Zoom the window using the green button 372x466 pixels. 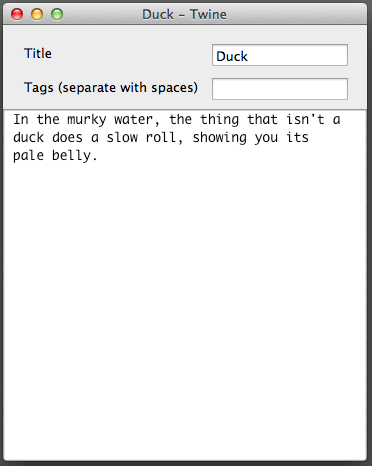(x=57, y=14)
